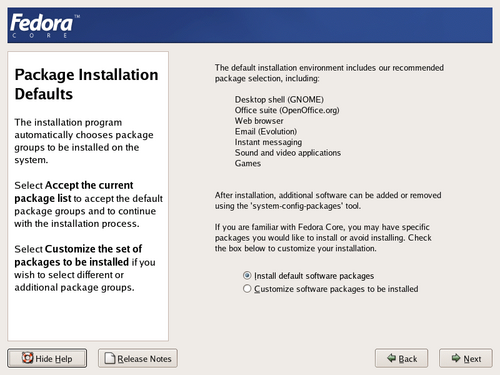Click the Fedora Core logo
Screen dimensions: 500x375
[x=45, y=26]
